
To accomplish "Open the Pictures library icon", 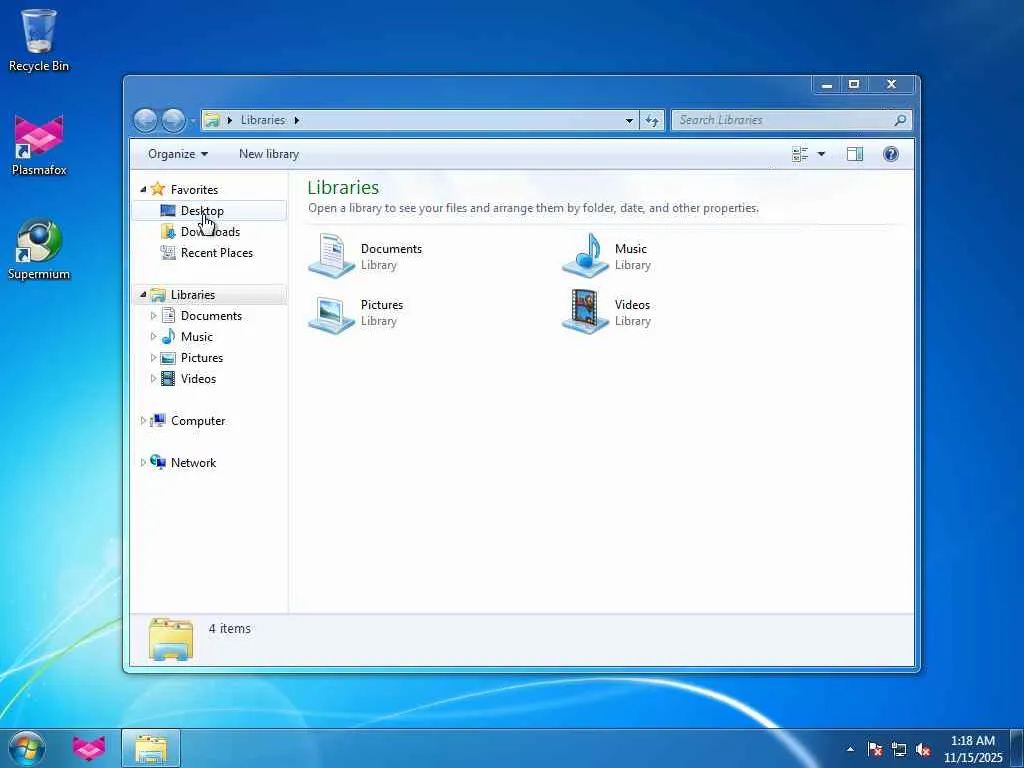I will [x=331, y=313].
